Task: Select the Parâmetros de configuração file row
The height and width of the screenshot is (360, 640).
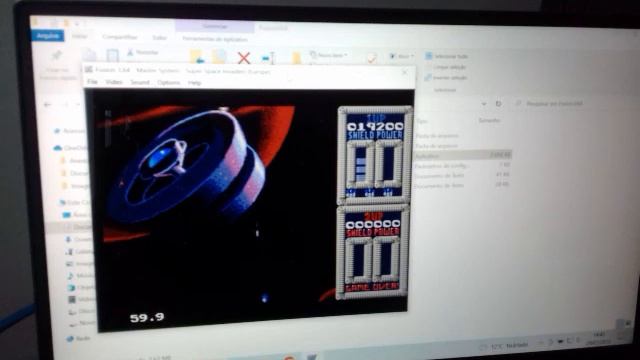Action: click(463, 165)
